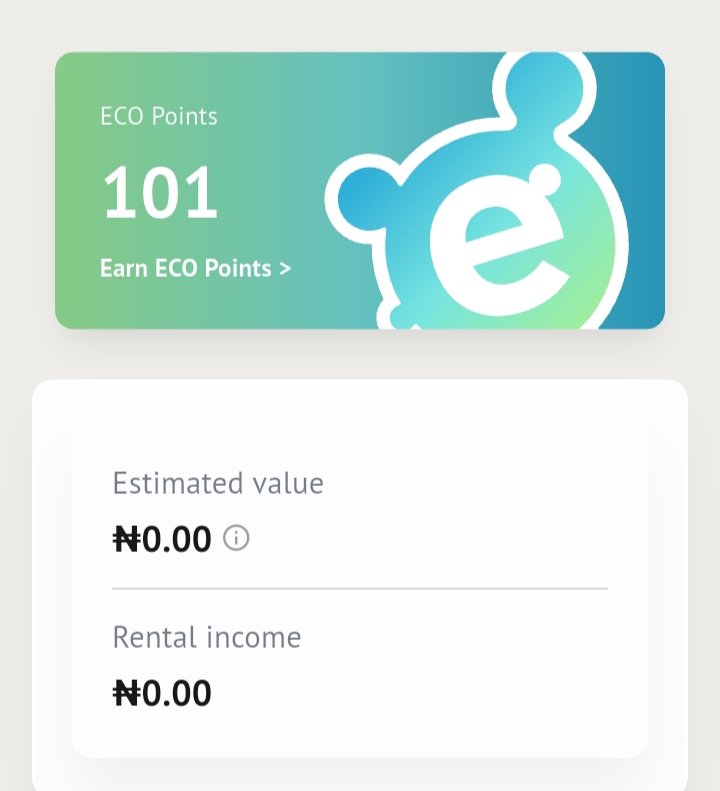Tap the Rental income ₦0.00 amount
This screenshot has width=720, height=791.
pyautogui.click(x=162, y=694)
